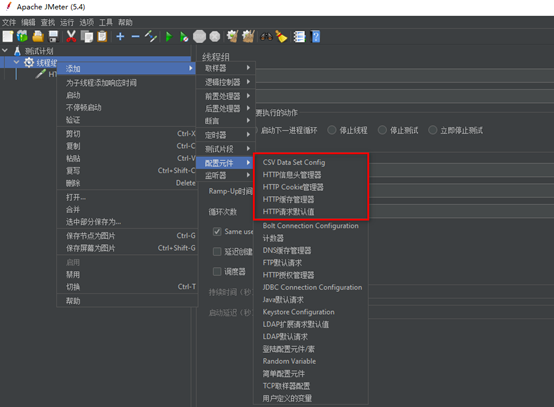Screen dimensions: 554x407
Task: Open the Function helper list icon
Action: [299, 36]
